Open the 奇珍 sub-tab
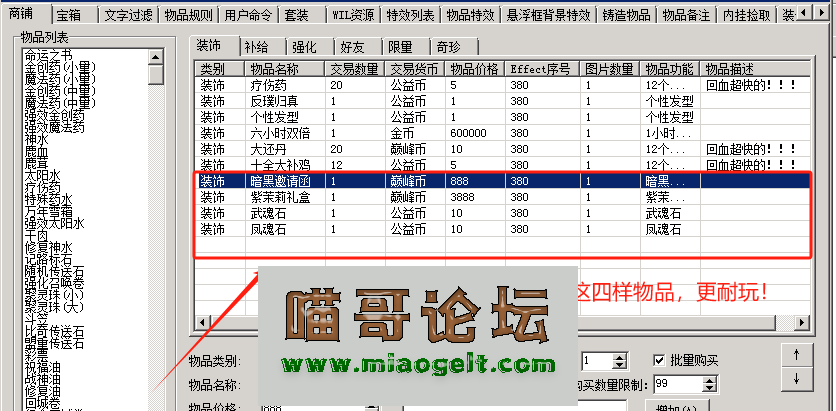 point(449,47)
